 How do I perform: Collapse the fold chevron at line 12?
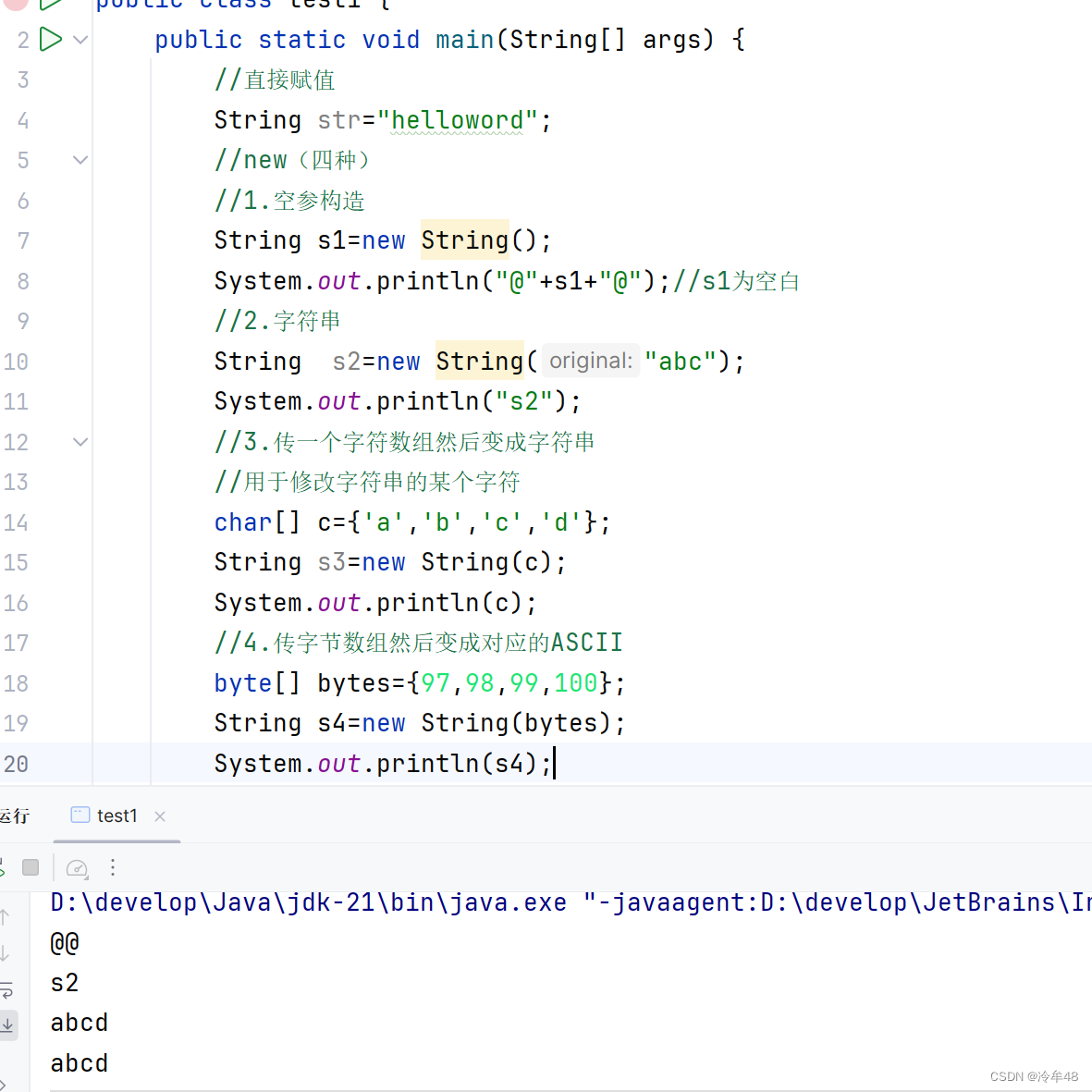coord(80,441)
